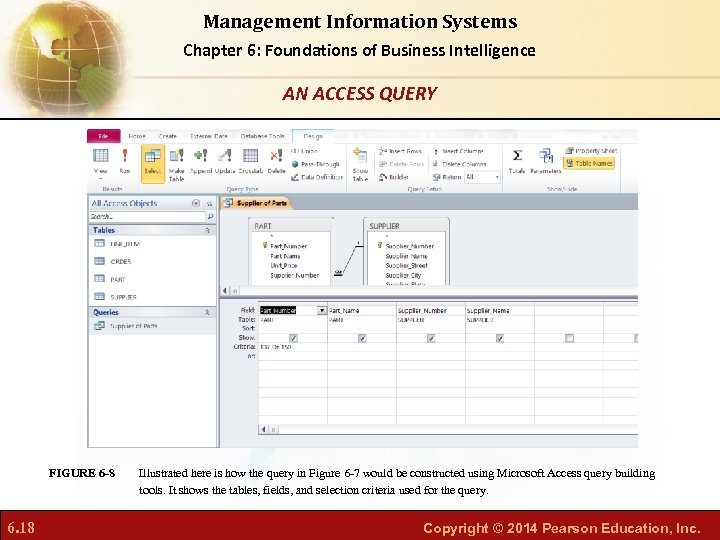Click the Union query option
Screen dimensions: 720x540
click(x=304, y=151)
